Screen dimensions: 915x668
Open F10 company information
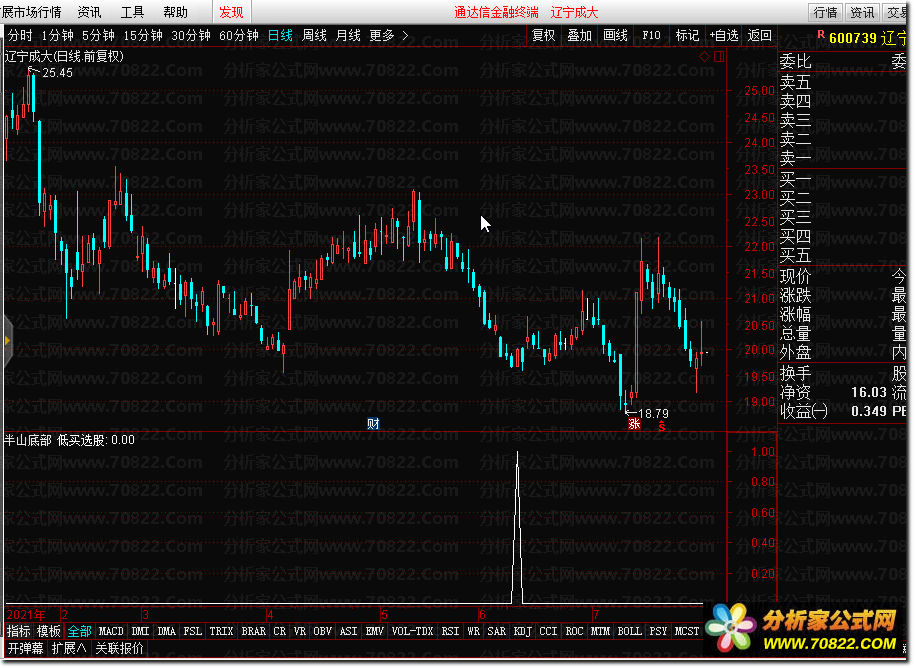651,36
